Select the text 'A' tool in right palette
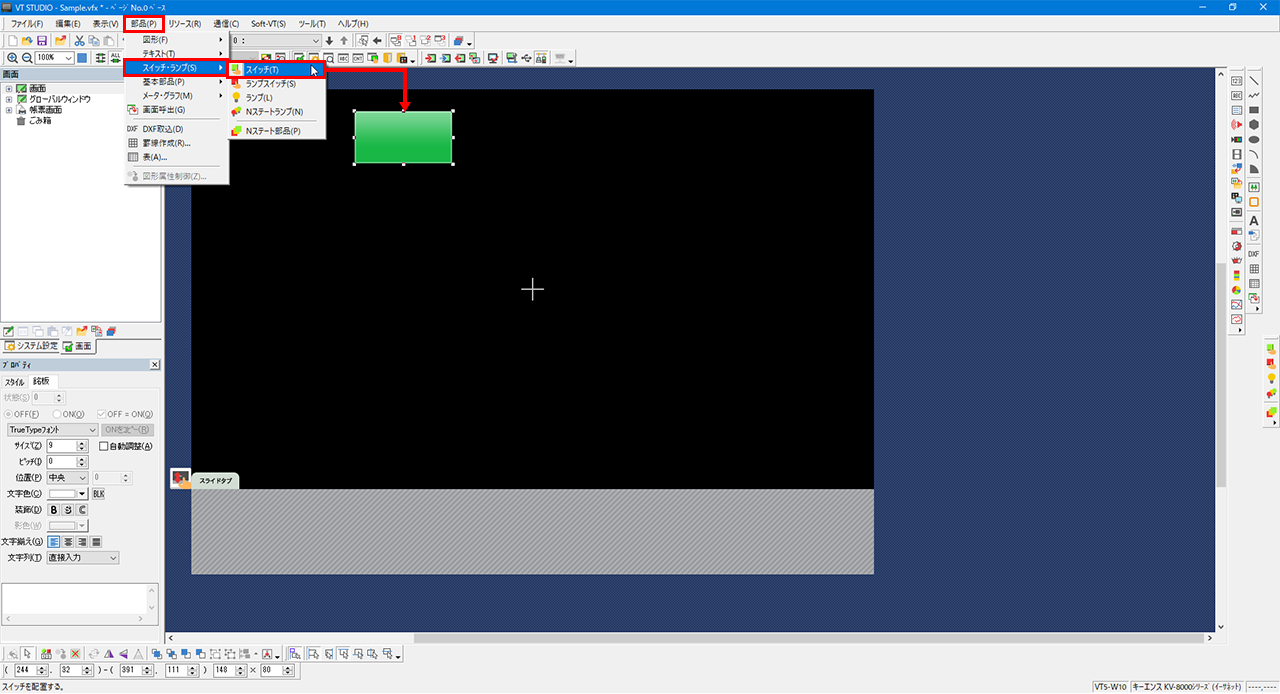This screenshot has height=694, width=1280. tap(1254, 220)
